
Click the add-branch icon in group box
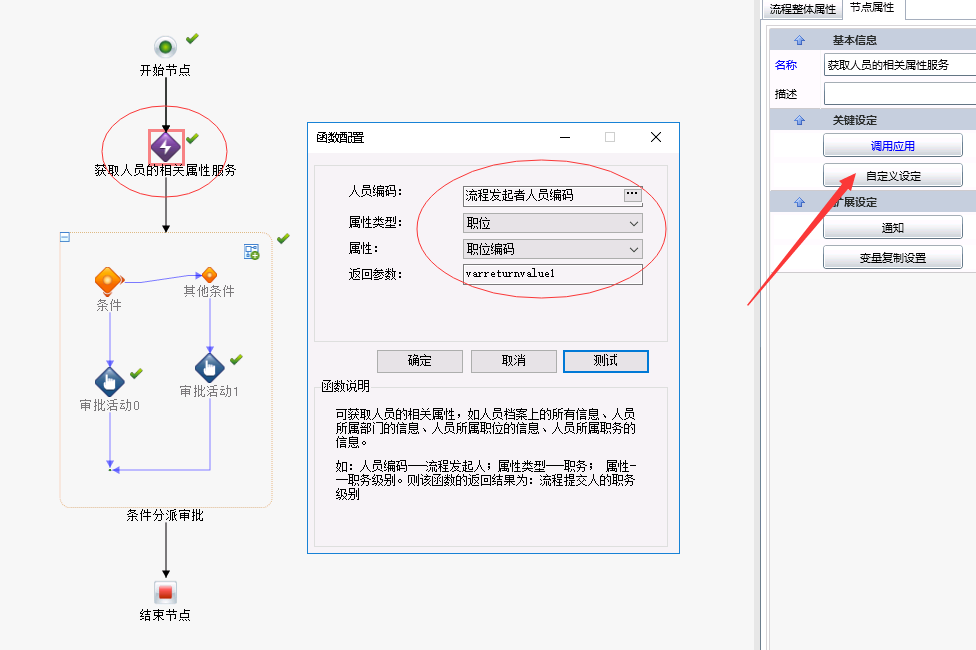point(251,252)
